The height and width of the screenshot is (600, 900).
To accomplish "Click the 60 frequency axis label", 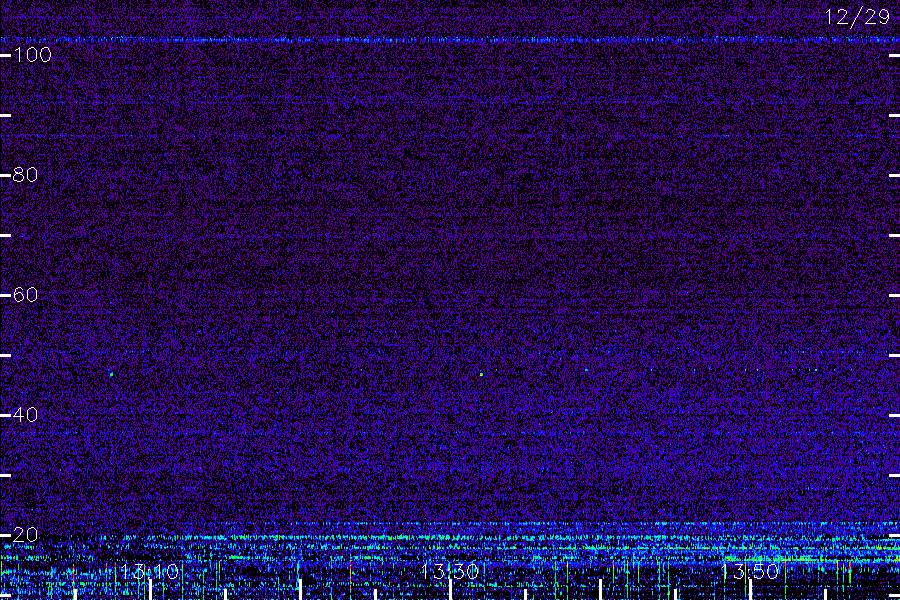I will (25, 295).
